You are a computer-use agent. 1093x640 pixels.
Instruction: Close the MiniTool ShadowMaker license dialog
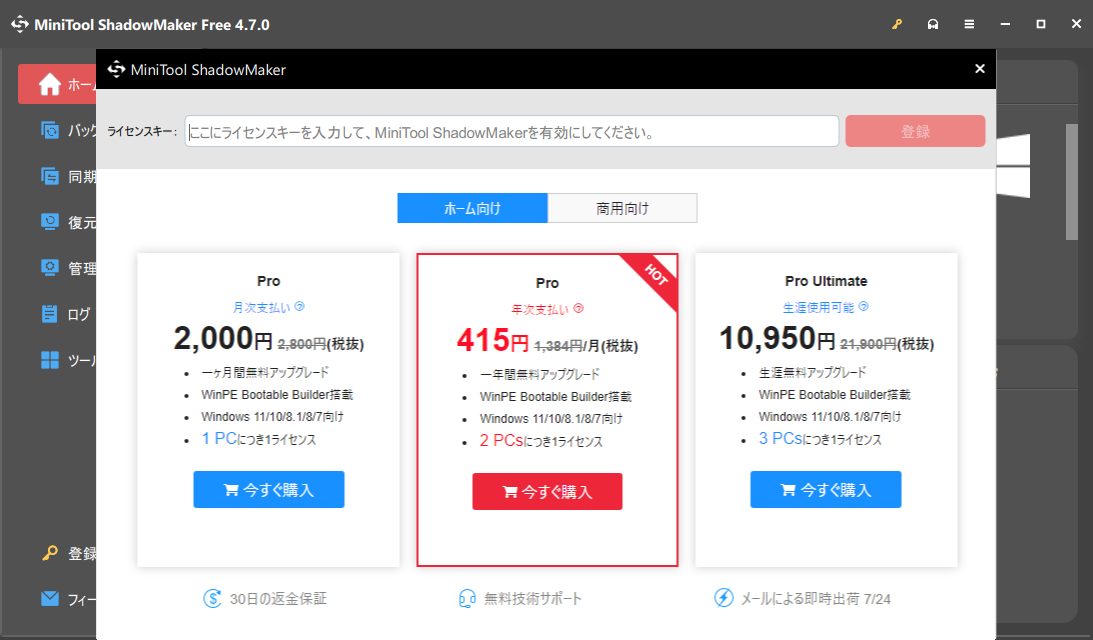click(979, 68)
